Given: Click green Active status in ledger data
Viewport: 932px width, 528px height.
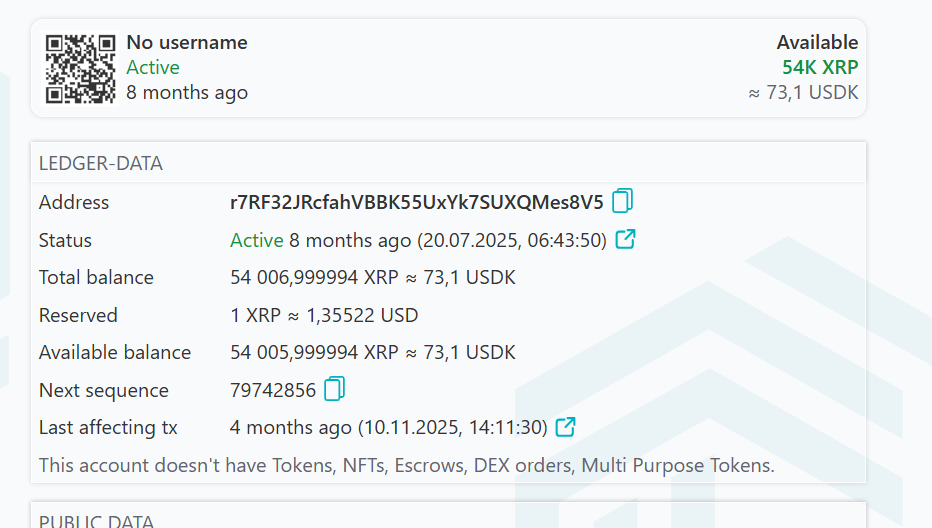Looking at the screenshot, I should pyautogui.click(x=257, y=240).
